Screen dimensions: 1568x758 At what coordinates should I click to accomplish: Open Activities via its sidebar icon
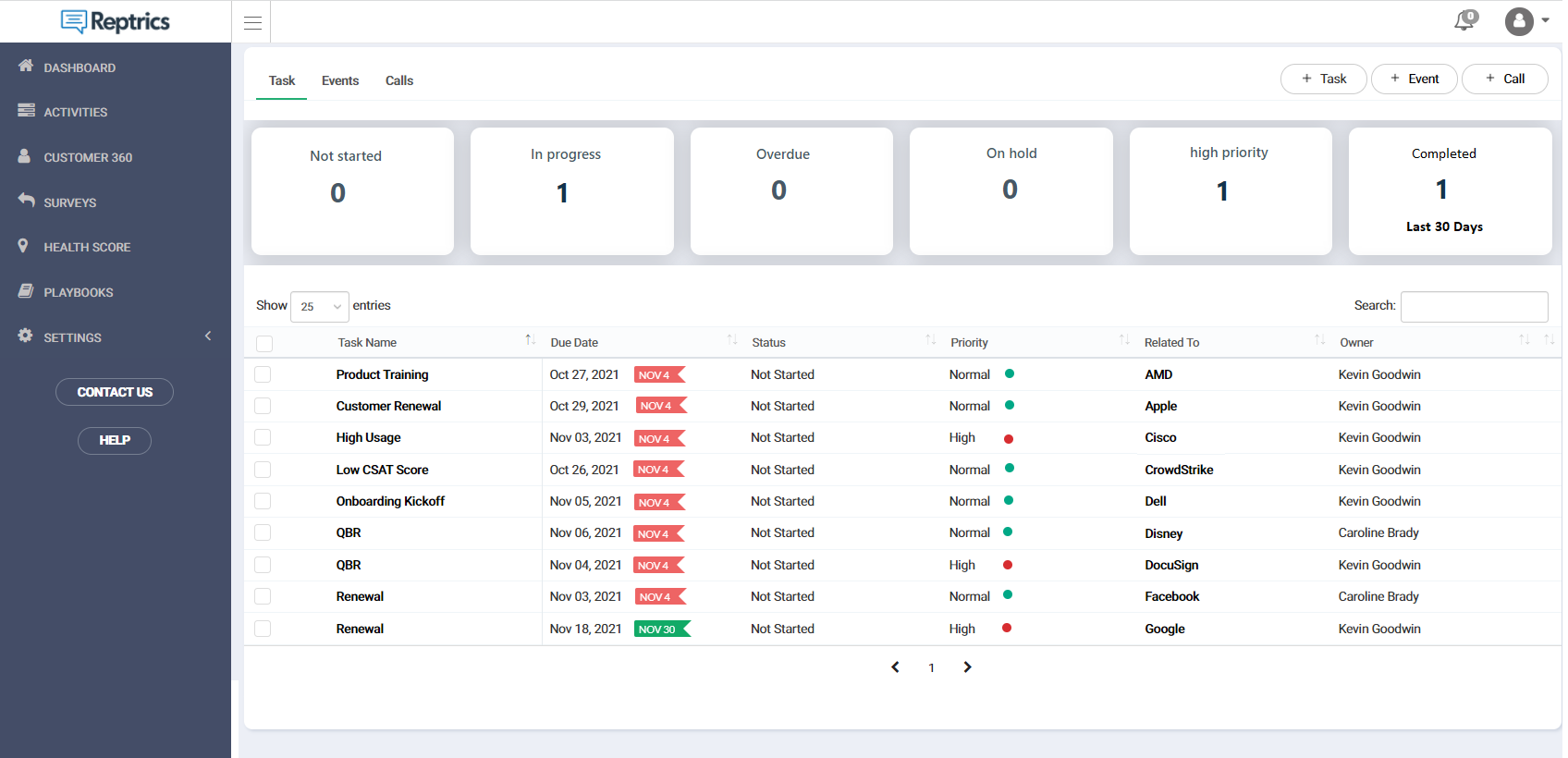coord(26,111)
